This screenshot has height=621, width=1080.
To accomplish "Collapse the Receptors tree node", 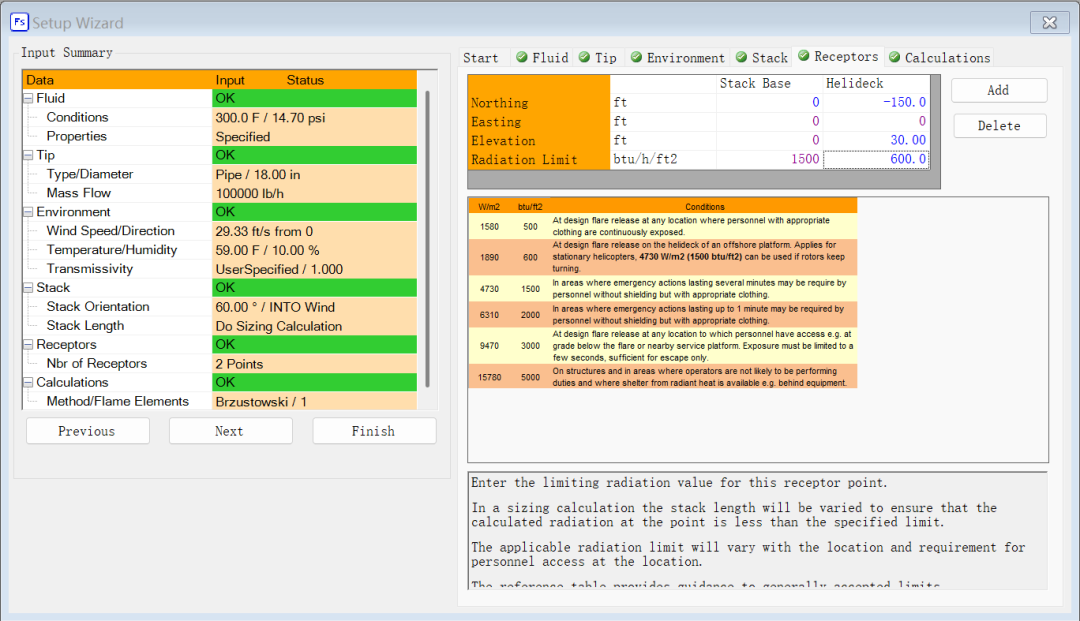I will (x=28, y=344).
